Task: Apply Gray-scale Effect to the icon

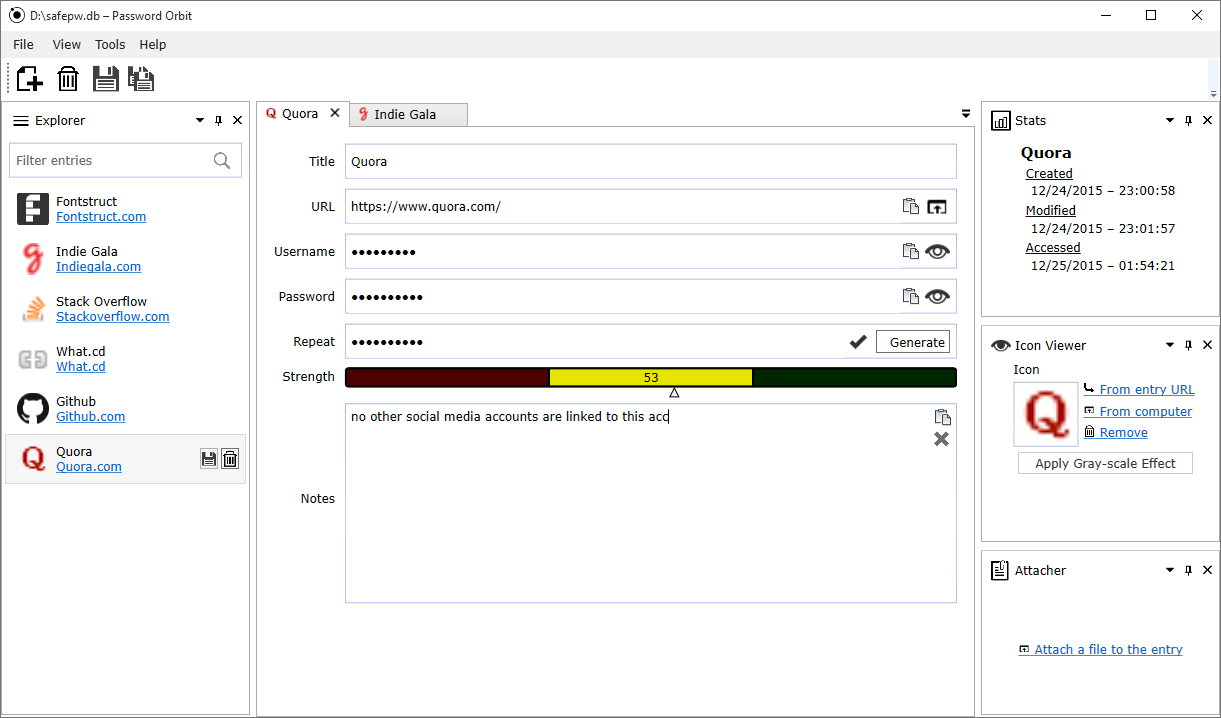Action: (x=1105, y=464)
